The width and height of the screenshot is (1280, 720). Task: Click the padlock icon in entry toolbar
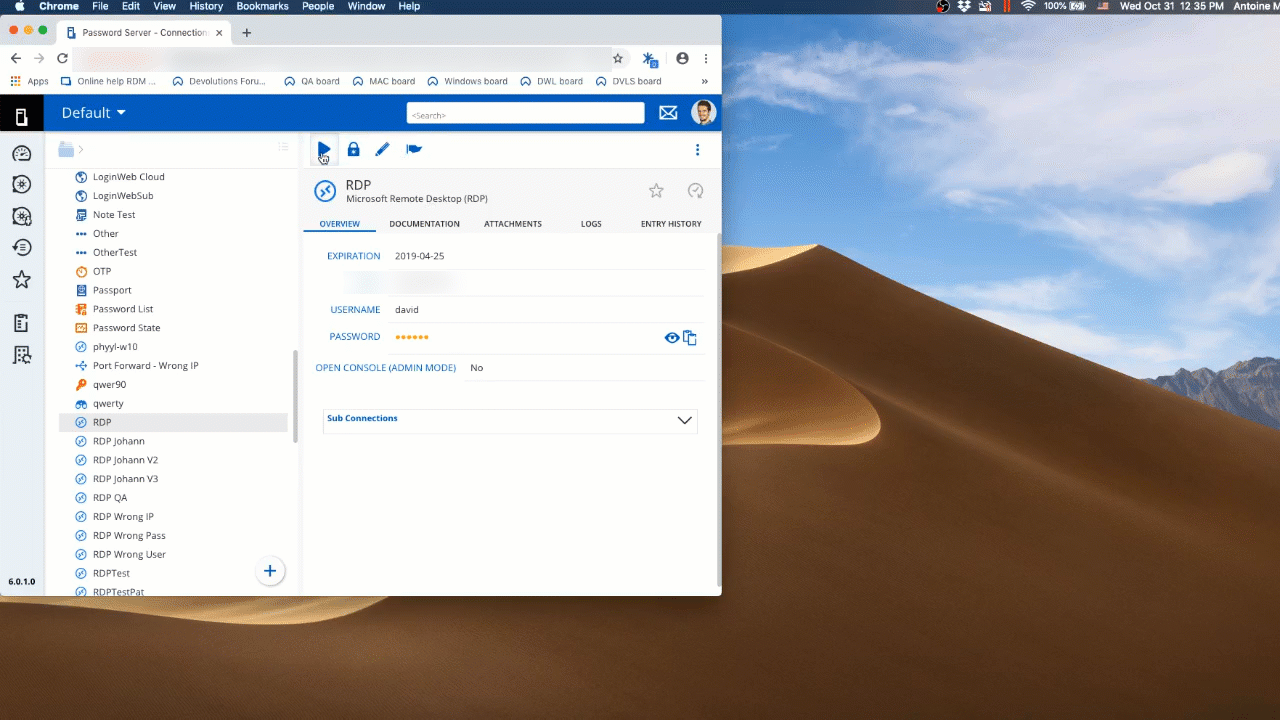[x=353, y=150]
